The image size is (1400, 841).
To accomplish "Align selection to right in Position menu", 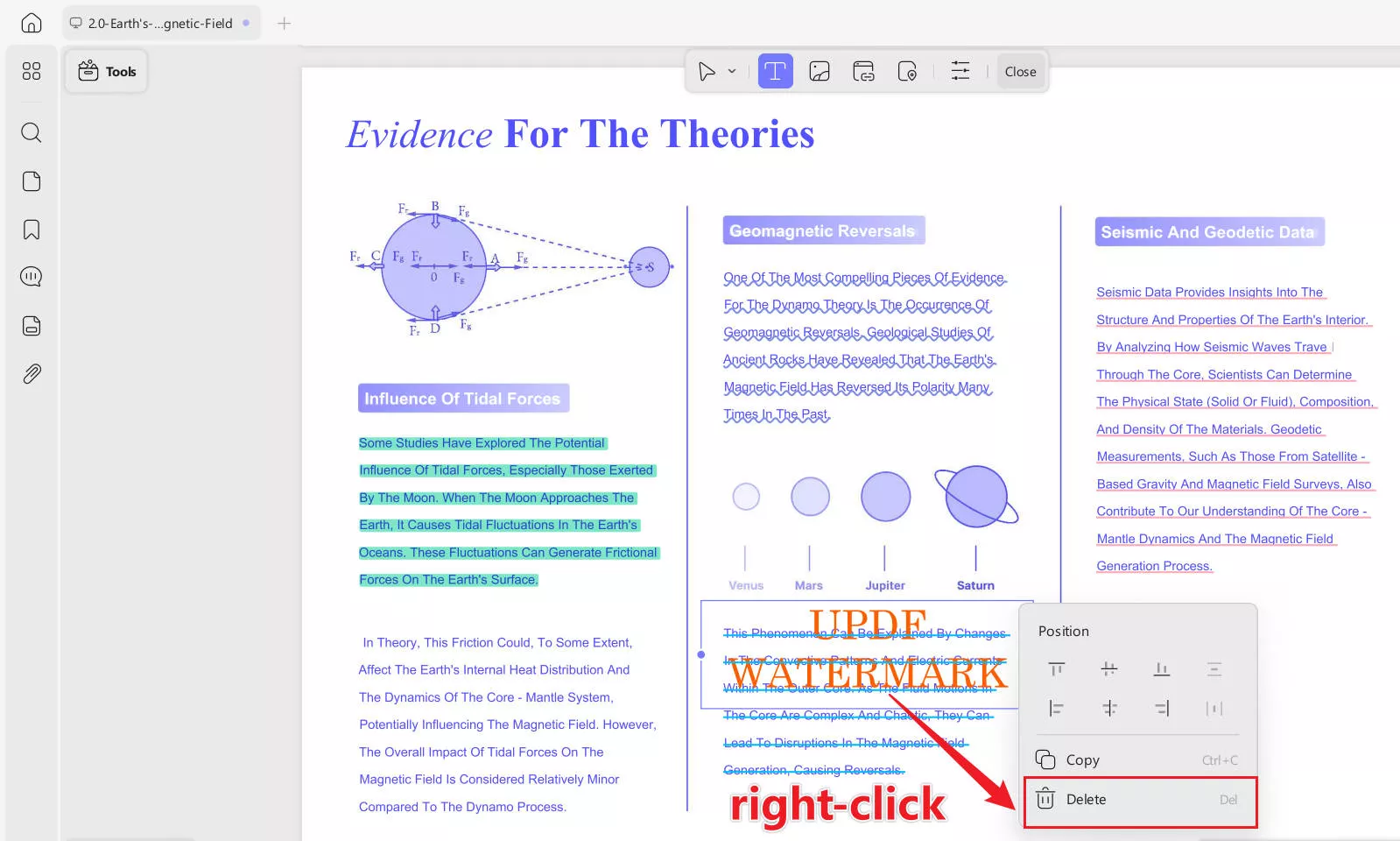I will [x=1162, y=708].
